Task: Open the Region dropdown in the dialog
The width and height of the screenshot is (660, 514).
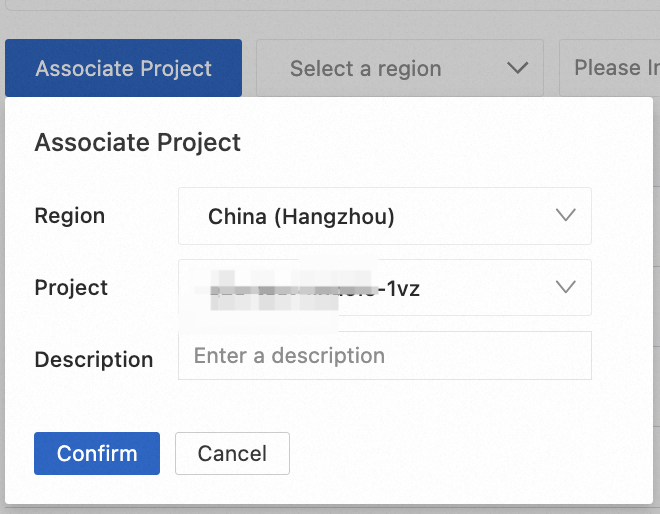Action: (384, 216)
